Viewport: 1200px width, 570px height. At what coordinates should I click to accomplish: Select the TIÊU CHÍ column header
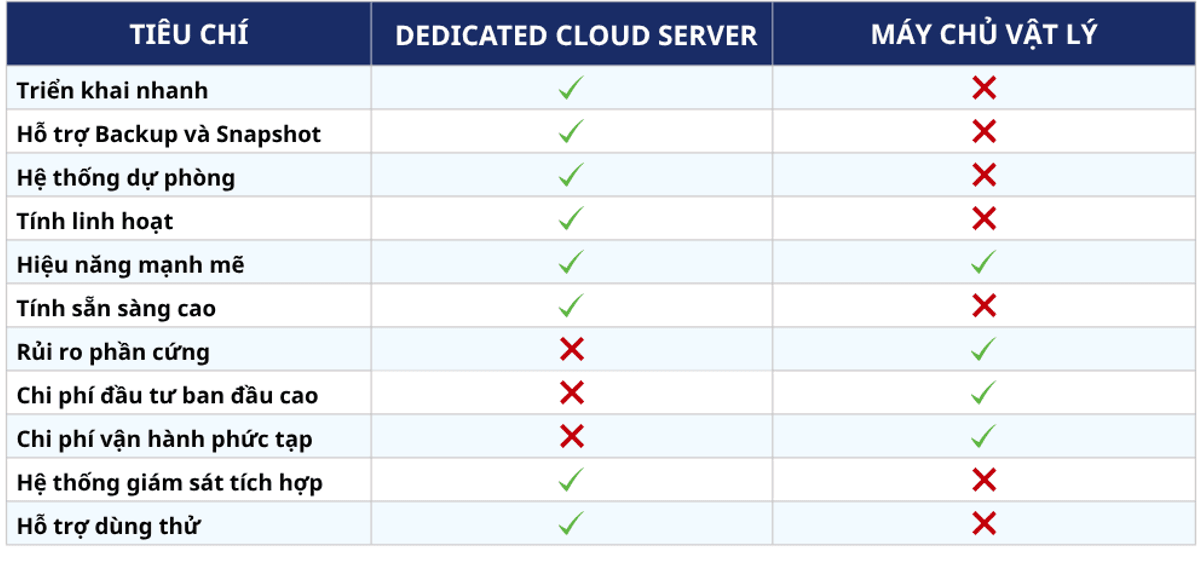pyautogui.click(x=189, y=35)
